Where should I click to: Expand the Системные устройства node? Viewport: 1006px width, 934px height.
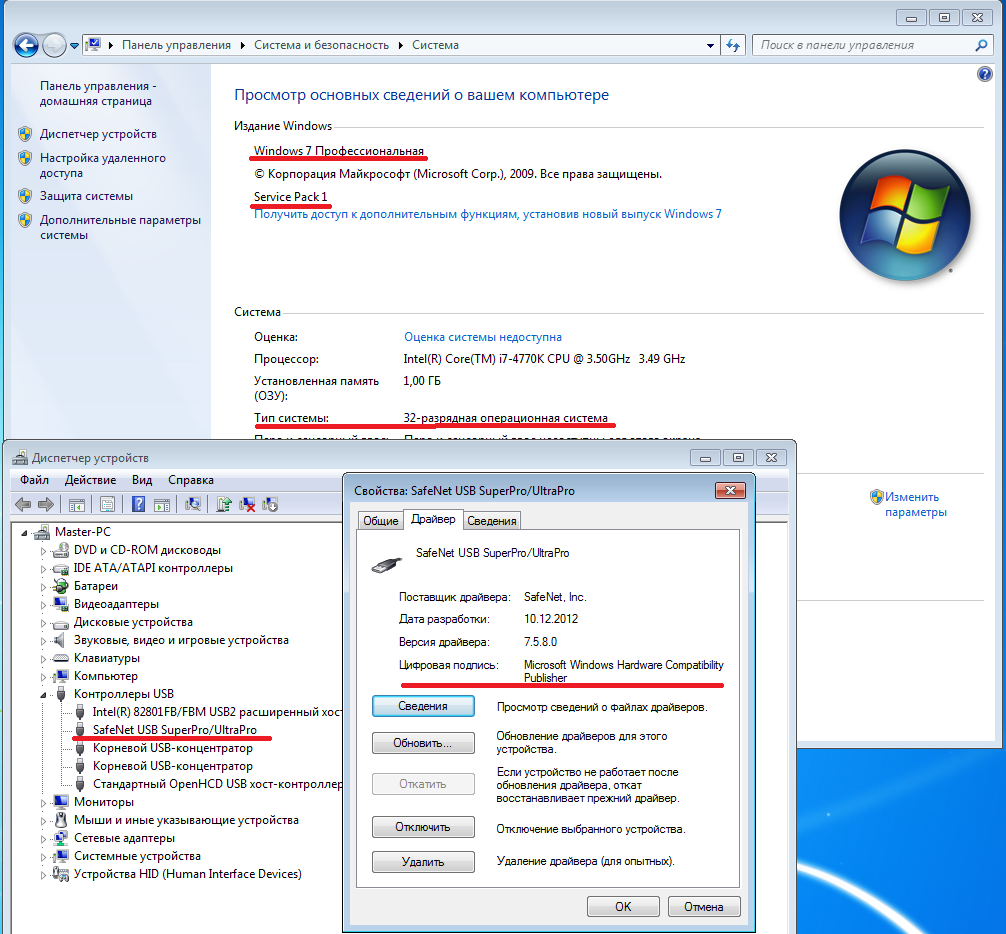43,856
